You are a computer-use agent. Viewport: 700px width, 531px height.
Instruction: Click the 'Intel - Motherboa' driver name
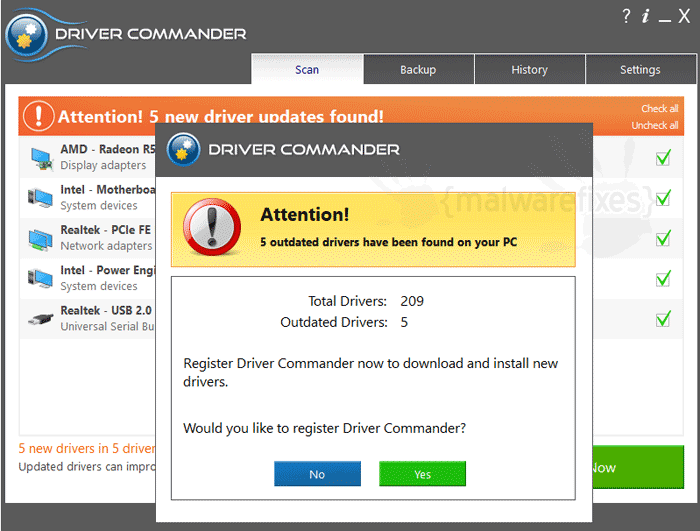(108, 189)
